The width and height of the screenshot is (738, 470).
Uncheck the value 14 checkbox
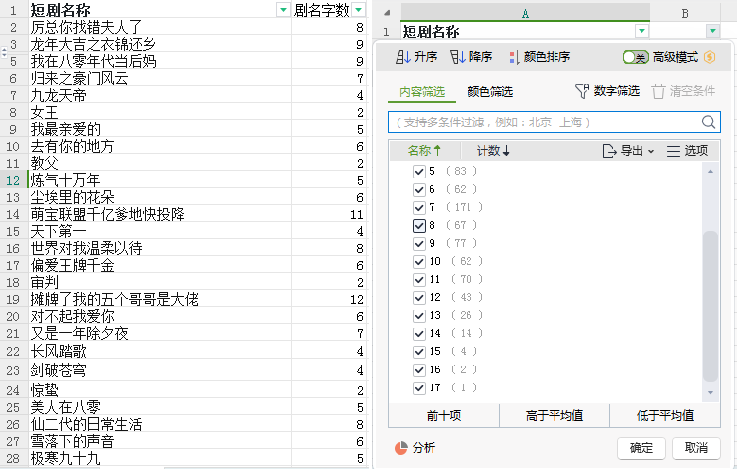(x=419, y=334)
